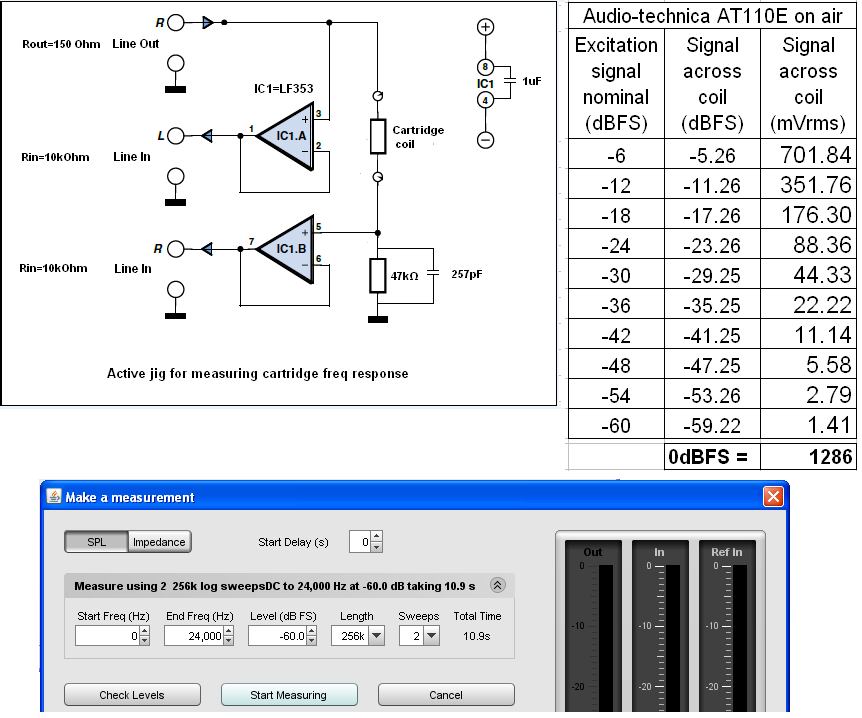Raise Level (dB FS) with up arrow

point(312,631)
